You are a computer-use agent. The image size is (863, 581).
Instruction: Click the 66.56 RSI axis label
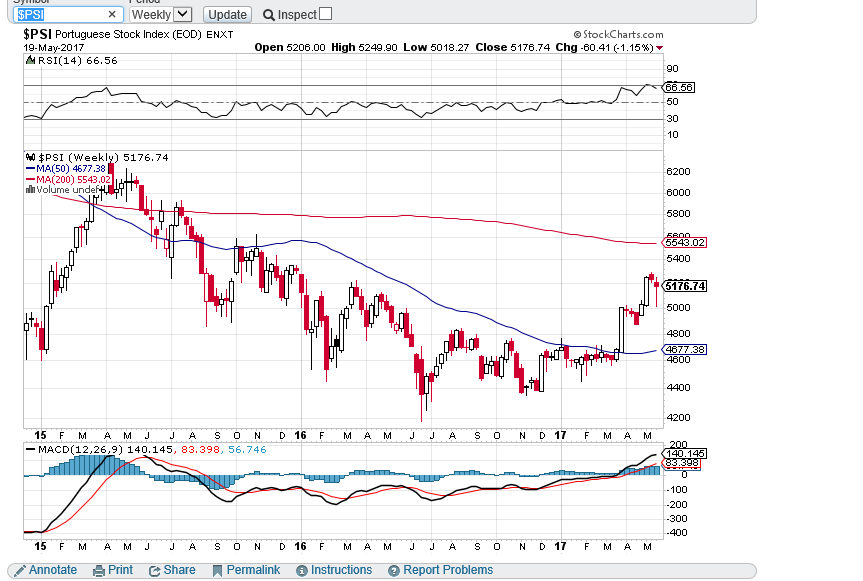pos(679,87)
